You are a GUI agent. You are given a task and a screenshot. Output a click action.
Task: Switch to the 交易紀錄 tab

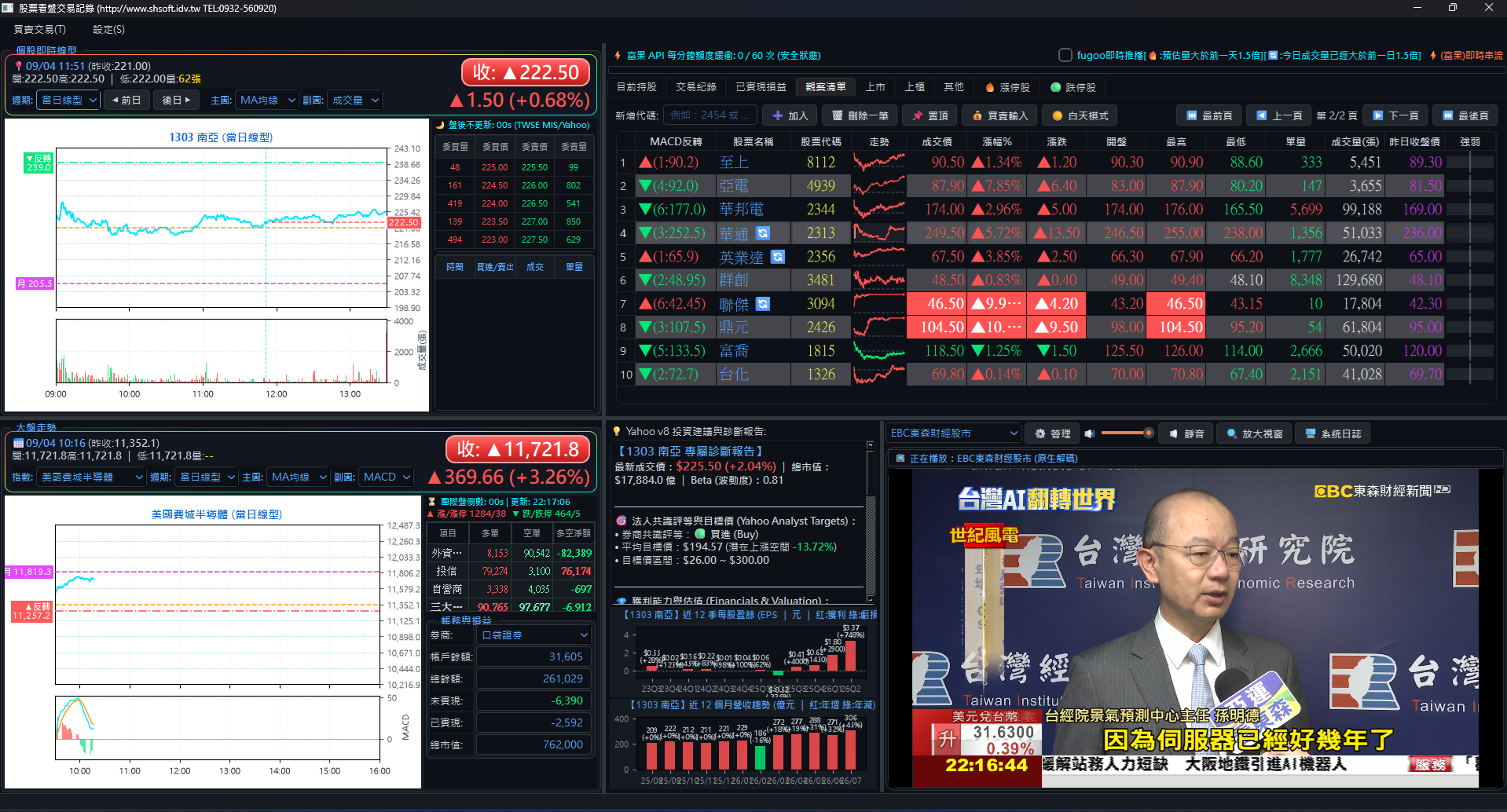pos(696,87)
